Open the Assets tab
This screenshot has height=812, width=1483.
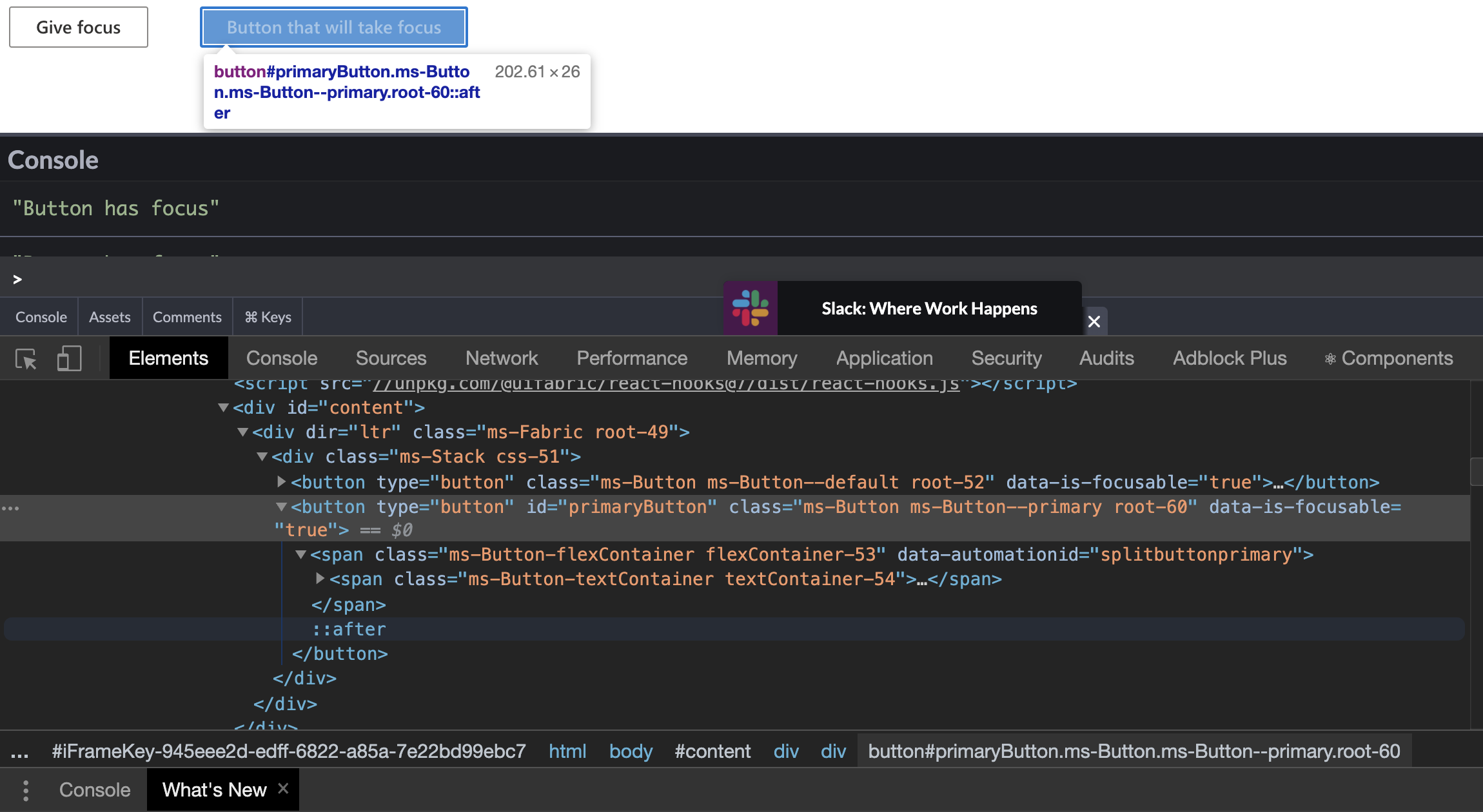click(x=109, y=316)
